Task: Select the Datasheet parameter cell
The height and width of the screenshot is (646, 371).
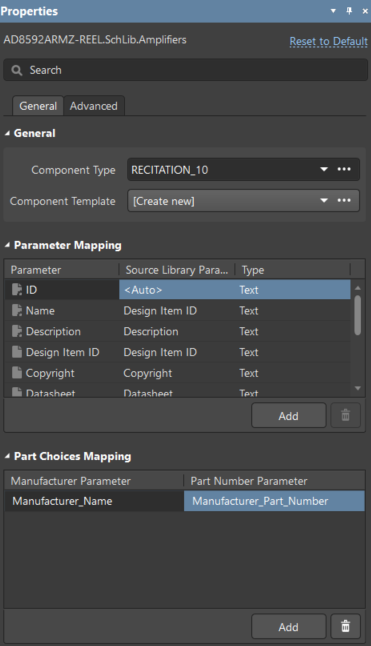Action: pyautogui.click(x=62, y=392)
